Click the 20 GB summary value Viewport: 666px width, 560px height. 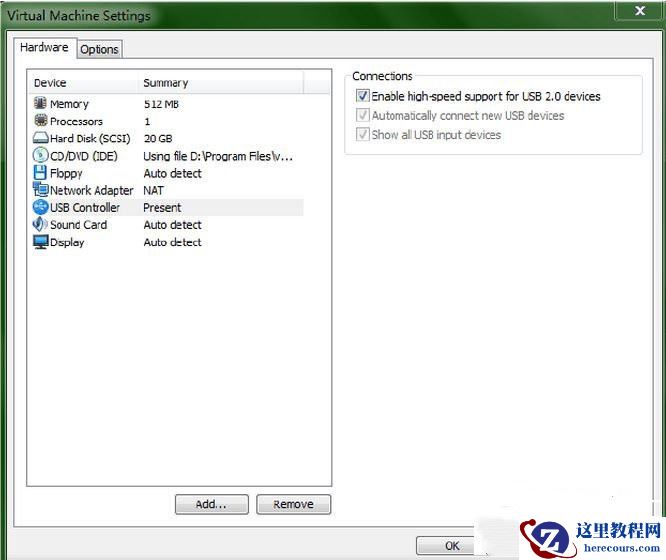(x=158, y=139)
